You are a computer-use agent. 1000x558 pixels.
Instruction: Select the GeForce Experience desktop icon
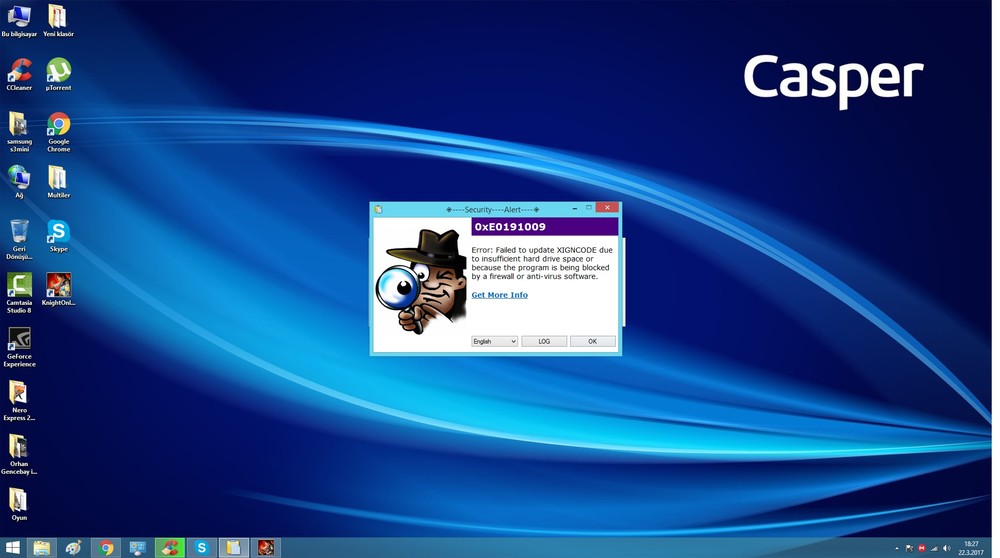[x=19, y=348]
